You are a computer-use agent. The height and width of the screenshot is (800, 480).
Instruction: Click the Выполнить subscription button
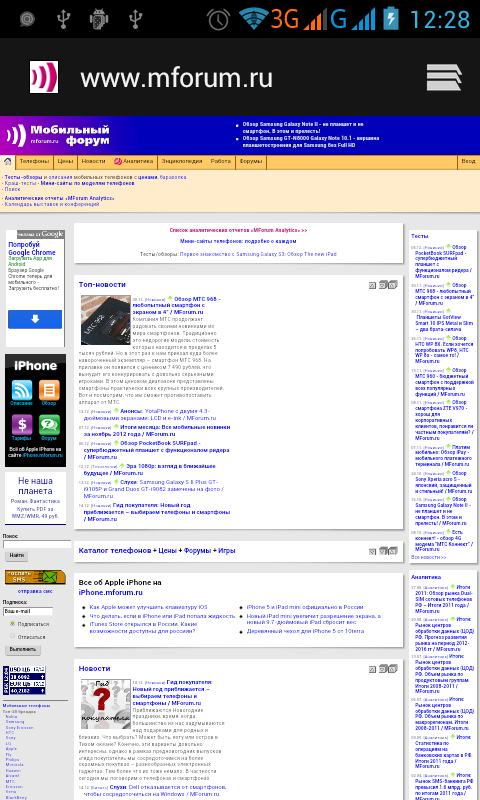pyautogui.click(x=22, y=649)
